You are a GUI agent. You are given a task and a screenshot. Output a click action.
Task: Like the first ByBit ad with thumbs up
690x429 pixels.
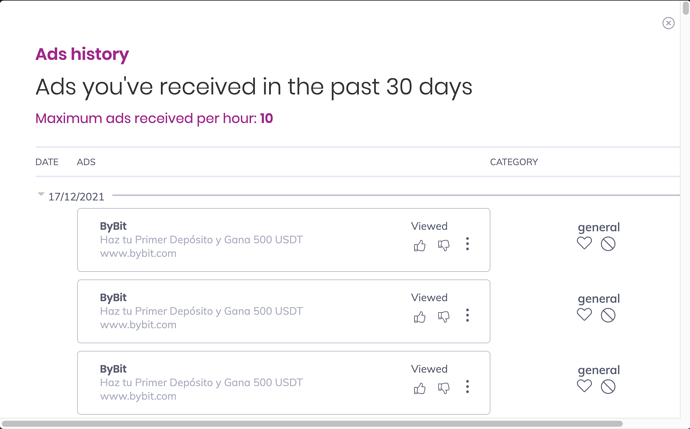(420, 245)
